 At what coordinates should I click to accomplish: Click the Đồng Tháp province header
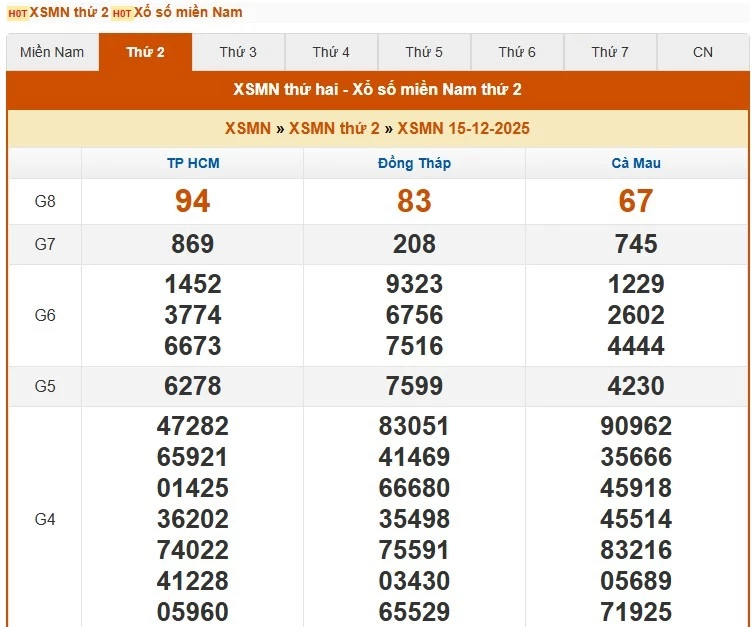click(414, 163)
